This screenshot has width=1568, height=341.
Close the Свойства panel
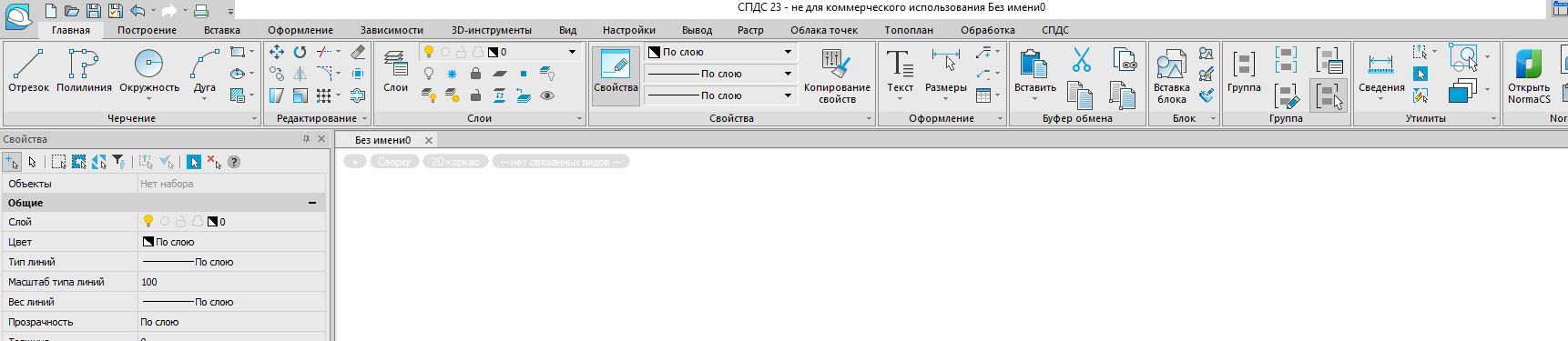click(x=321, y=139)
